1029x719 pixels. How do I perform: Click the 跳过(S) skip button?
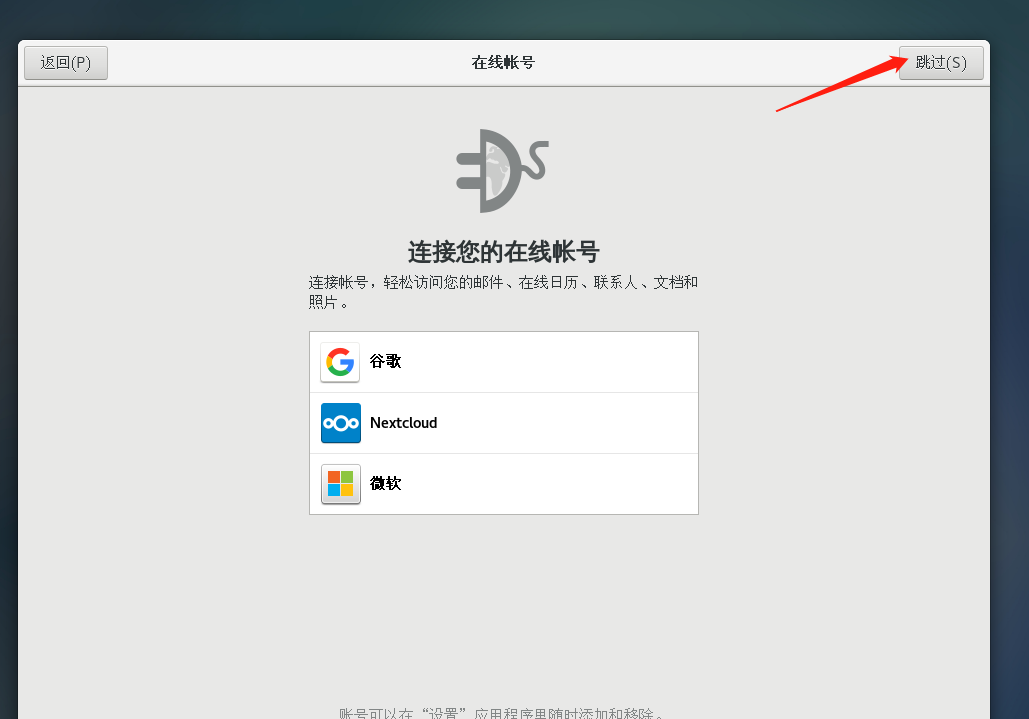(941, 63)
